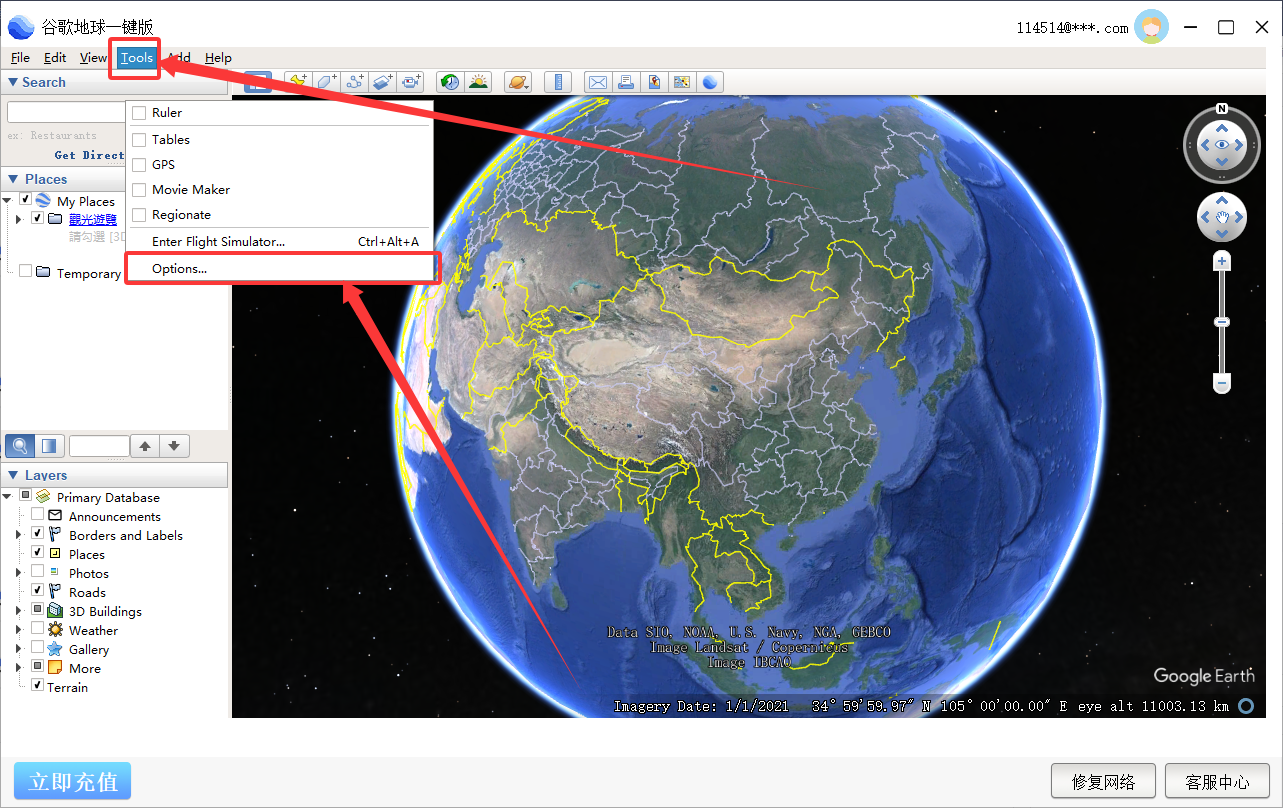Click the Add Image Overlay icon
This screenshot has height=808, width=1283.
[x=383, y=82]
